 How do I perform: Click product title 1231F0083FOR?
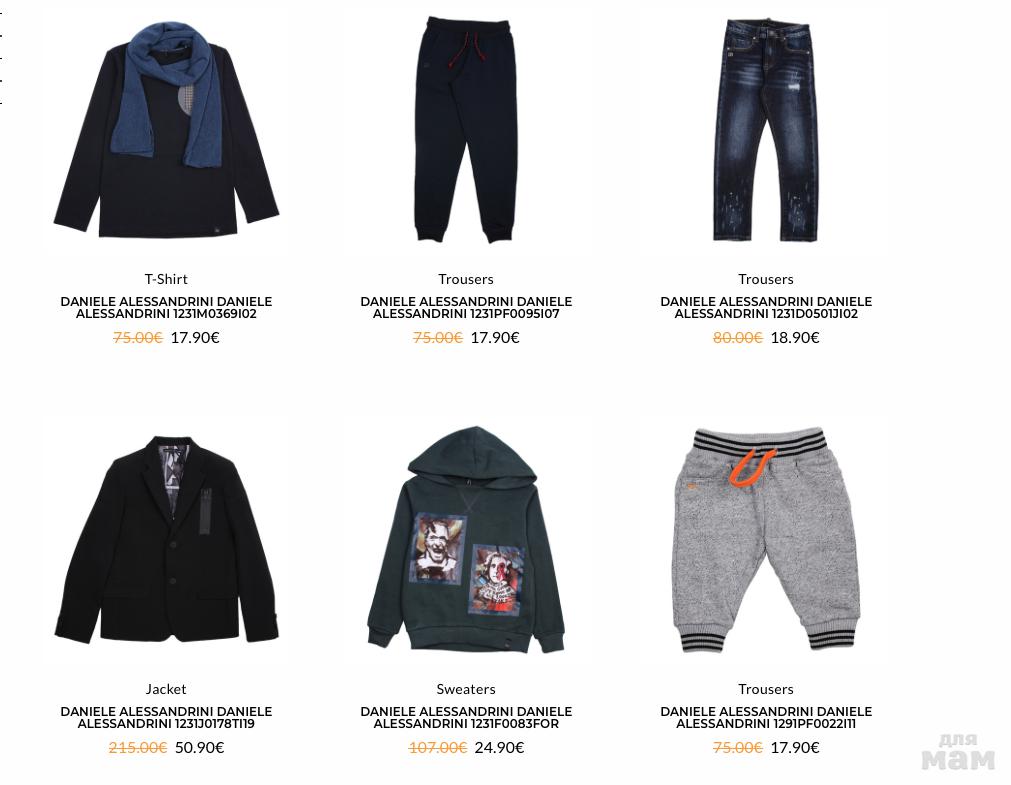point(466,717)
